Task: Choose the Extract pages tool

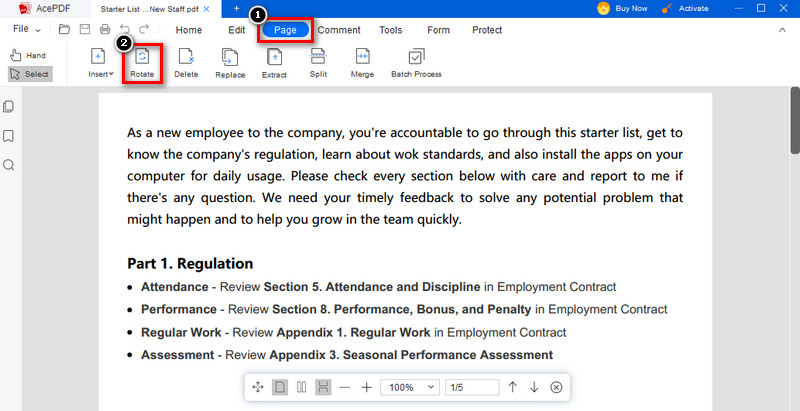Action: click(x=274, y=62)
